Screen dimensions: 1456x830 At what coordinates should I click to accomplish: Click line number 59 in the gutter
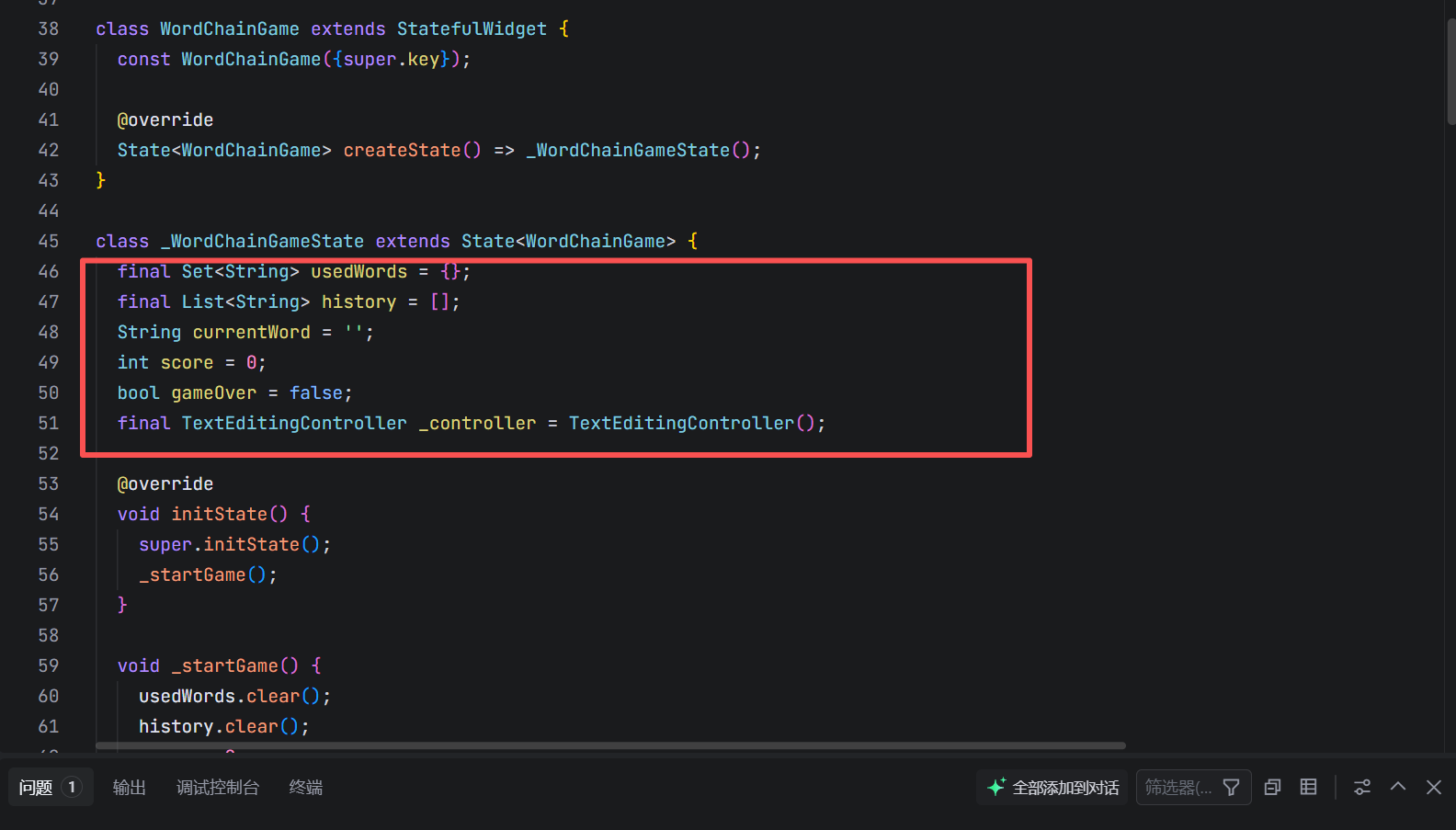pyautogui.click(x=48, y=665)
